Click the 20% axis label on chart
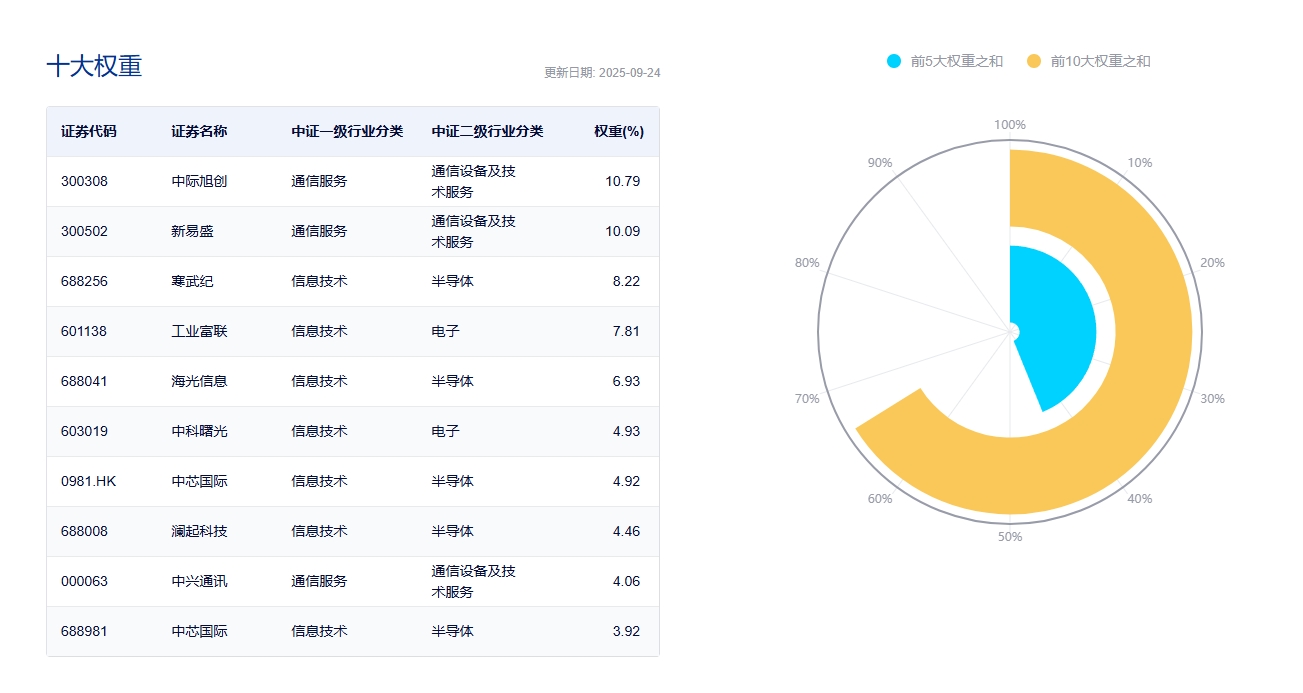Image resolution: width=1303 pixels, height=693 pixels. 1212,263
